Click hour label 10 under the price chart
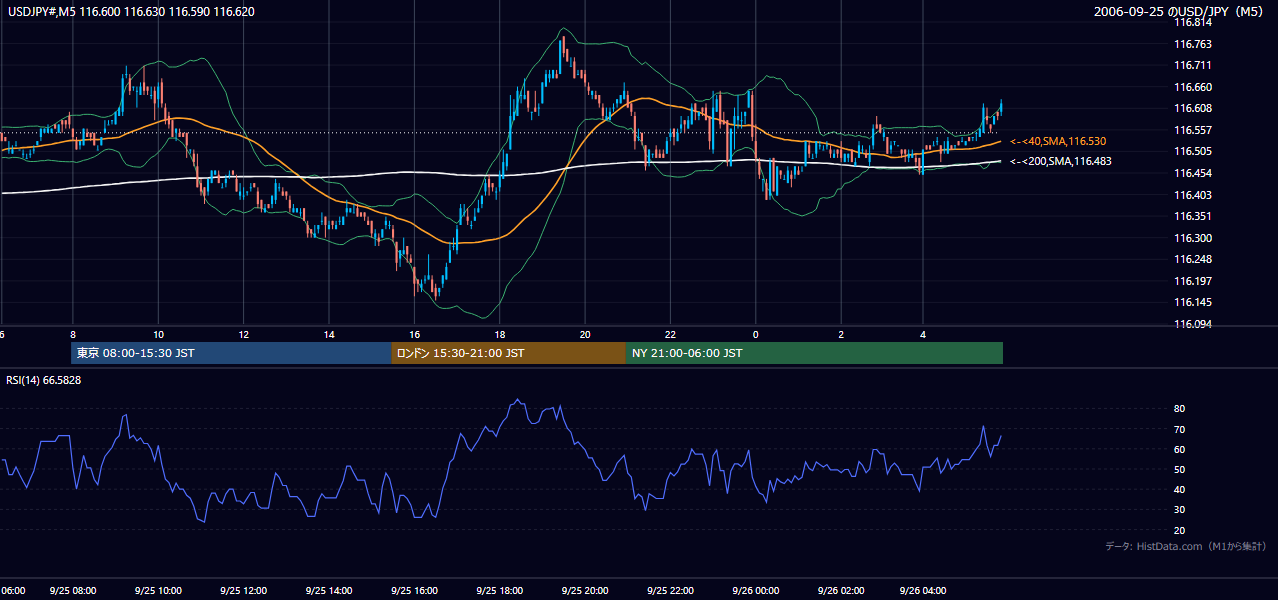The height and width of the screenshot is (600, 1278). [158, 334]
